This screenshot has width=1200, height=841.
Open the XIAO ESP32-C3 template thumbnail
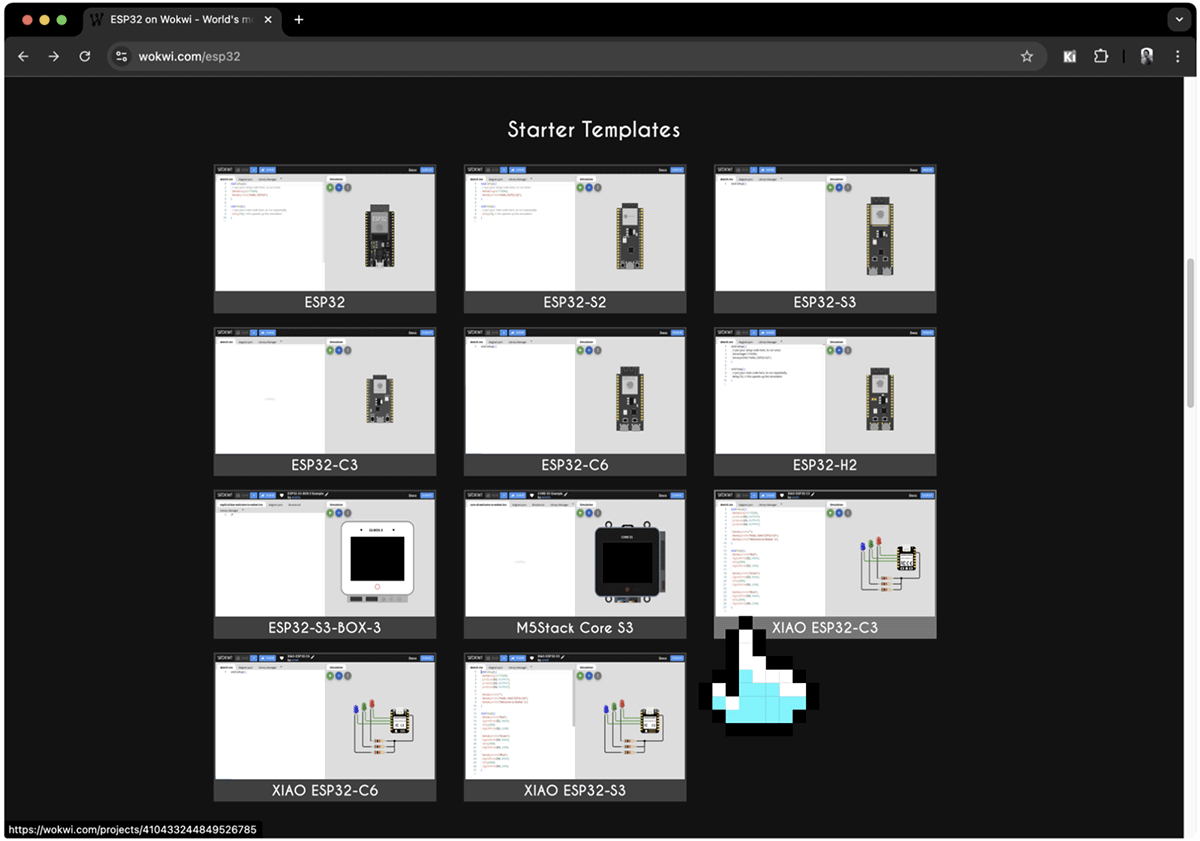click(x=825, y=554)
